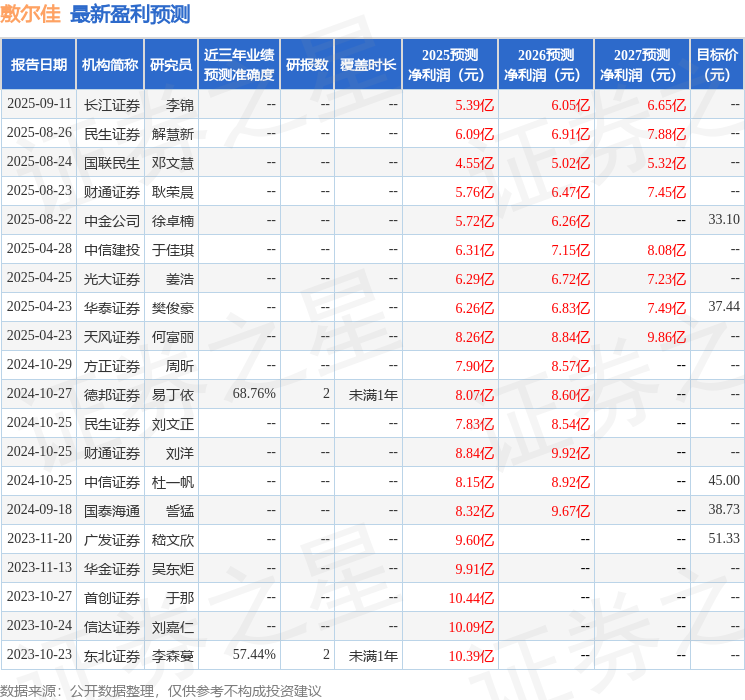Select the date 2024-09-18
The image size is (745, 700).
(x=39, y=509)
